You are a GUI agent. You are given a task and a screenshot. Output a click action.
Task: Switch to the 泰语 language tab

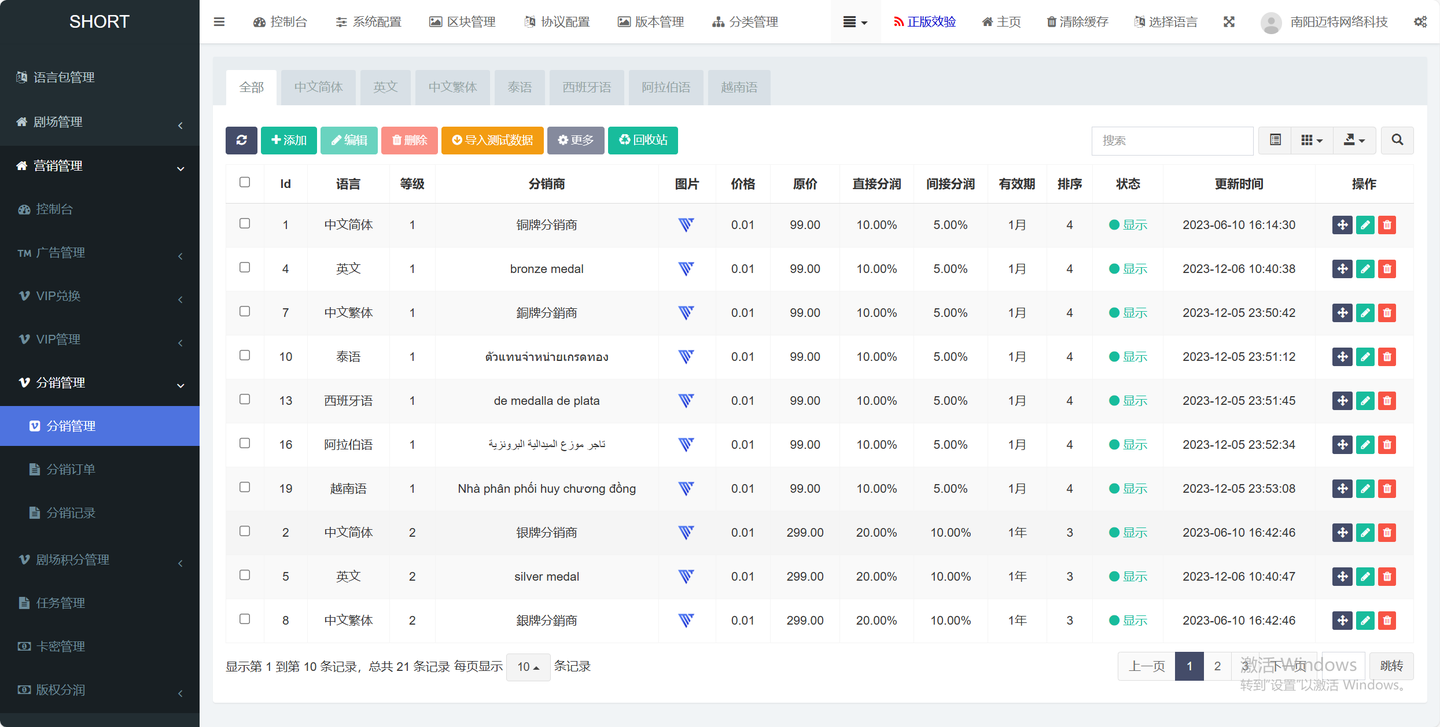(x=520, y=87)
